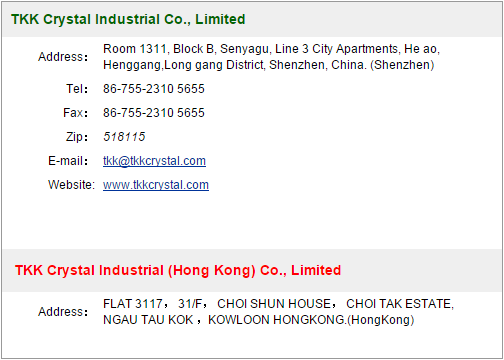The width and height of the screenshot is (504, 360).
Task: Click the TKK Crystal Industrial Co., Limited heading
Action: (128, 19)
